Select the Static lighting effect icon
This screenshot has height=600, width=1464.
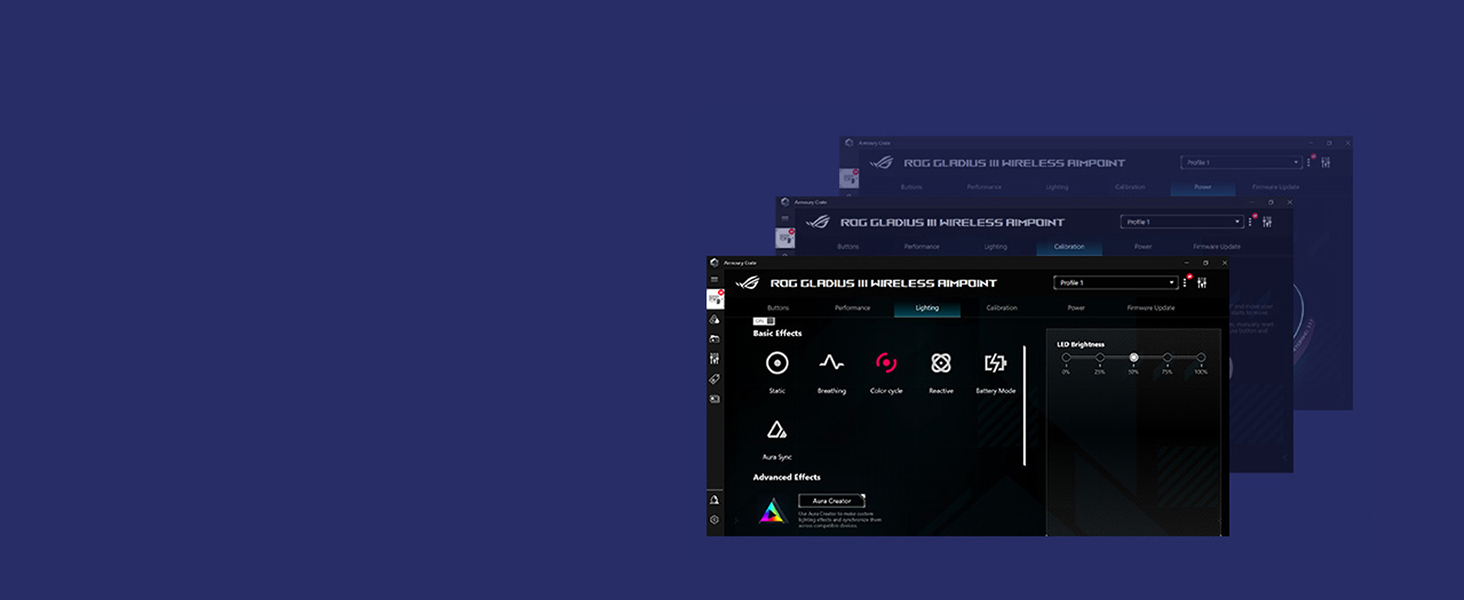pos(777,363)
